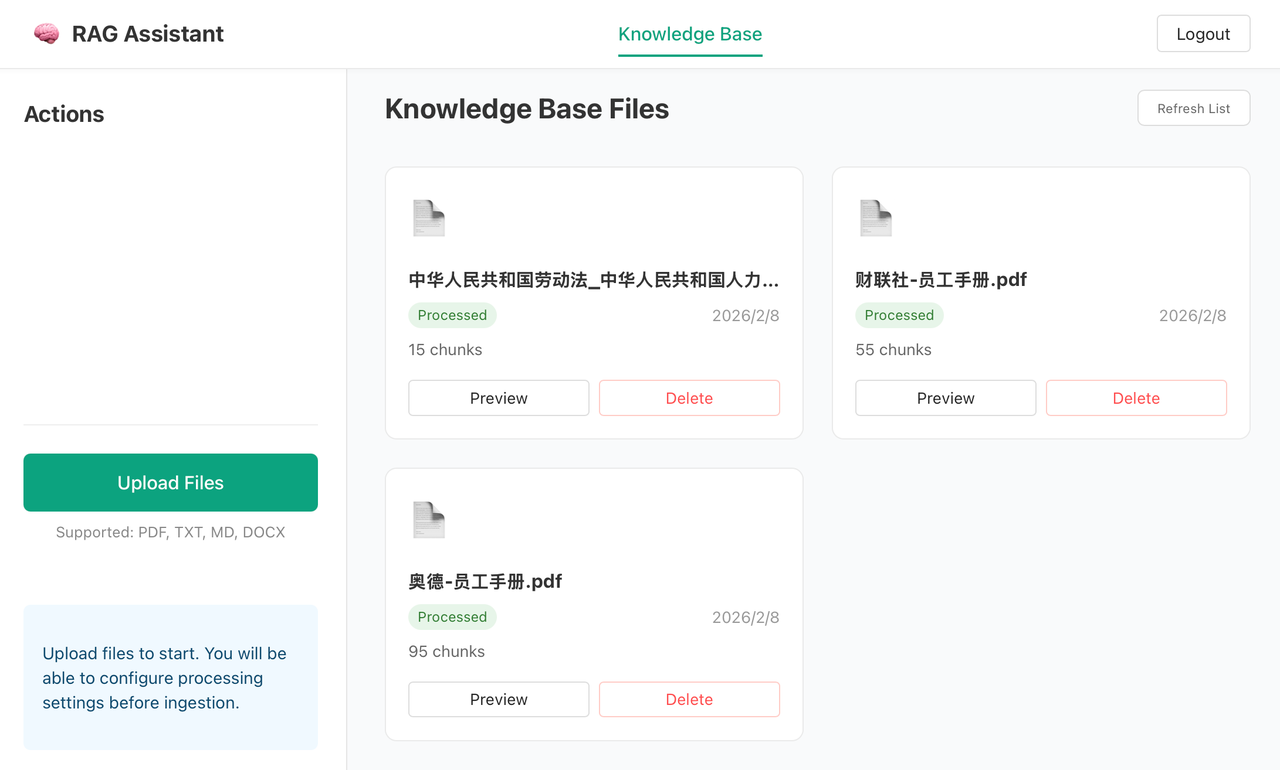Preview 奥德-员工手册.pdf
1280x770 pixels.
pos(499,699)
